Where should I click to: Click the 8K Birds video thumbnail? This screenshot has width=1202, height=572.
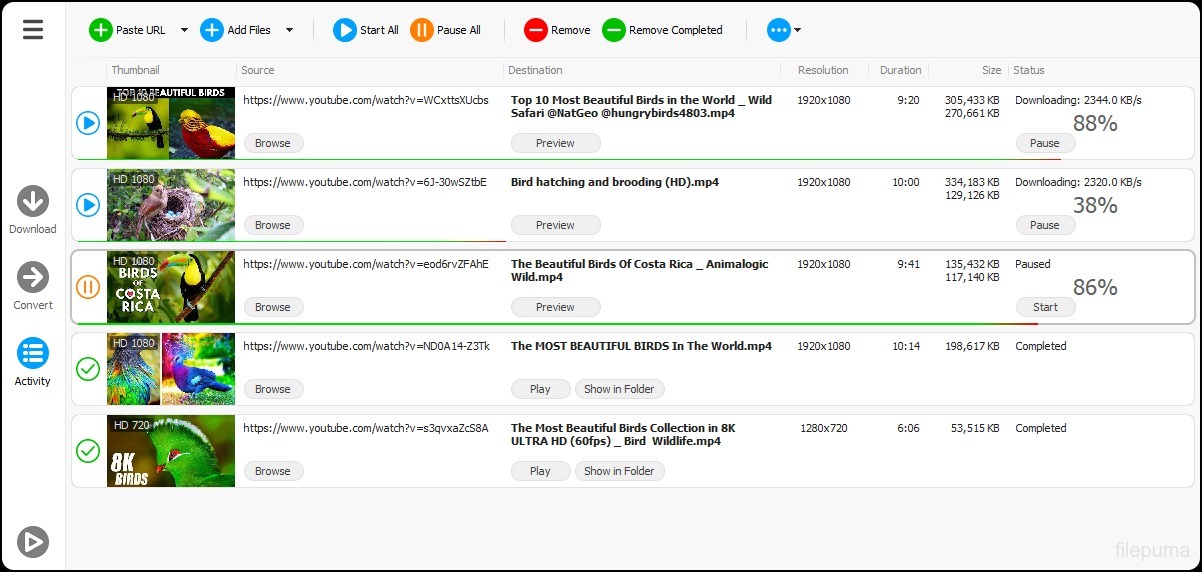[x=171, y=451]
